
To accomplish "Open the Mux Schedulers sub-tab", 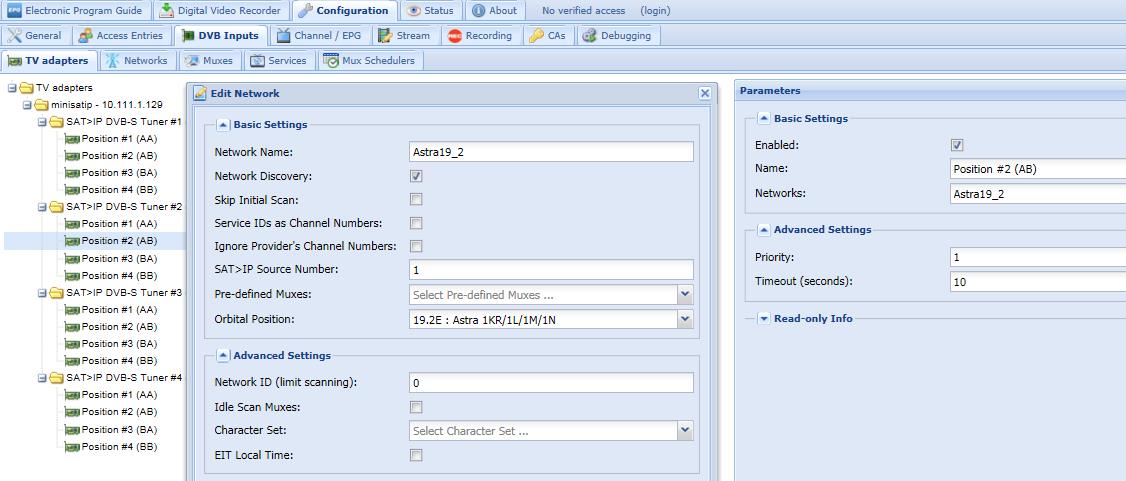I will [371, 60].
